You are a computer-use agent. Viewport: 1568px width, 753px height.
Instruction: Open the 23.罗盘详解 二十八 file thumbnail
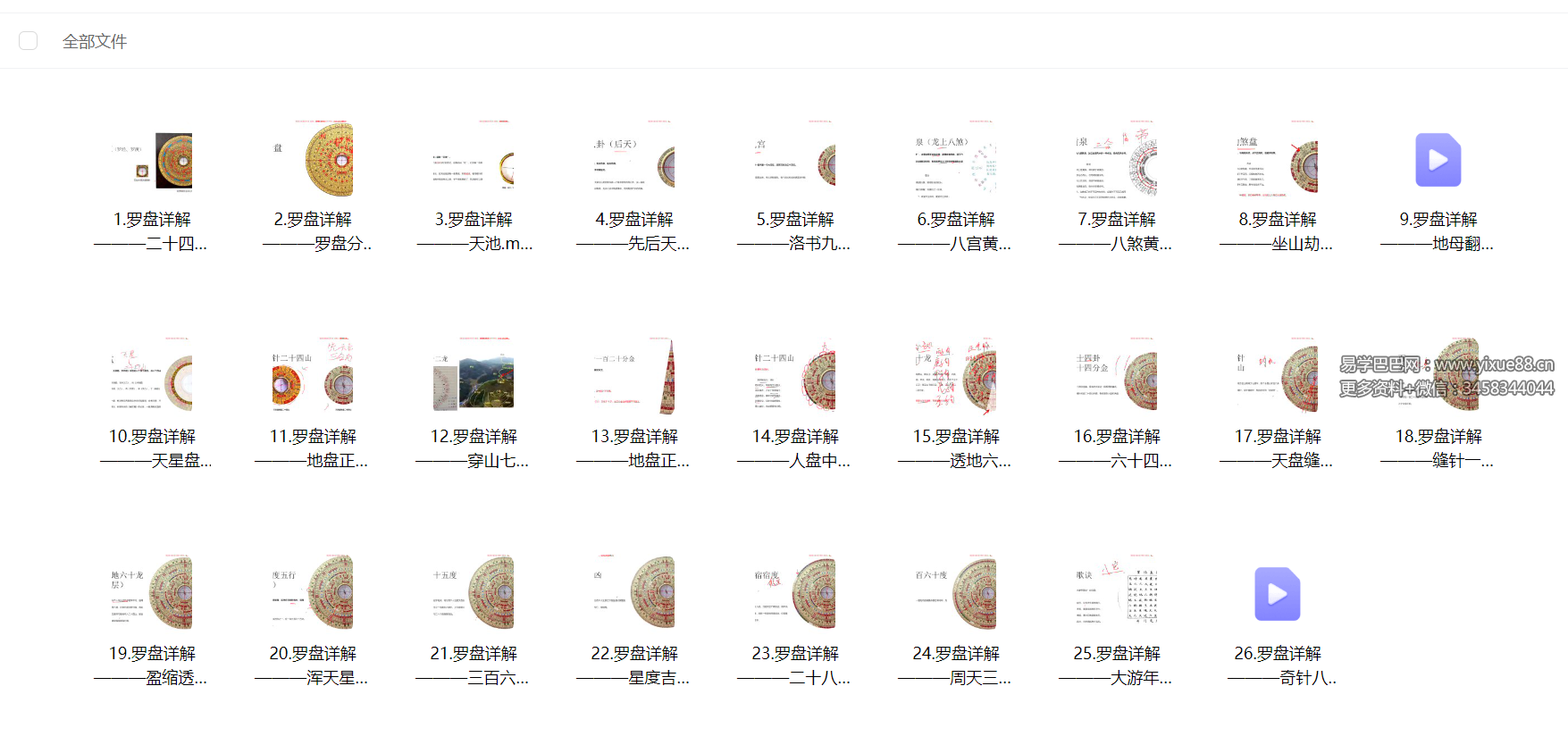click(x=795, y=594)
